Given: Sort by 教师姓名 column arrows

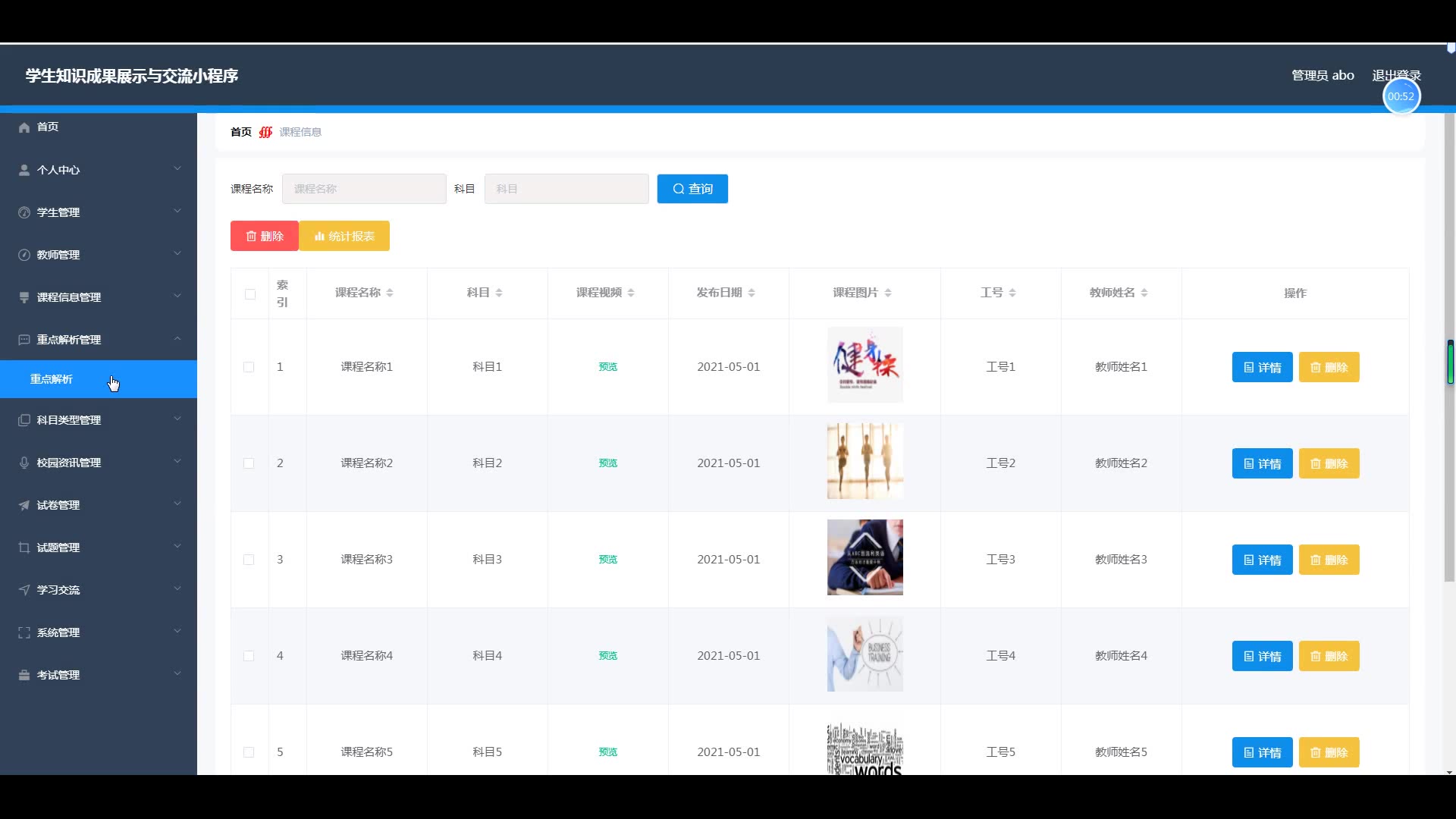Looking at the screenshot, I should [x=1144, y=293].
